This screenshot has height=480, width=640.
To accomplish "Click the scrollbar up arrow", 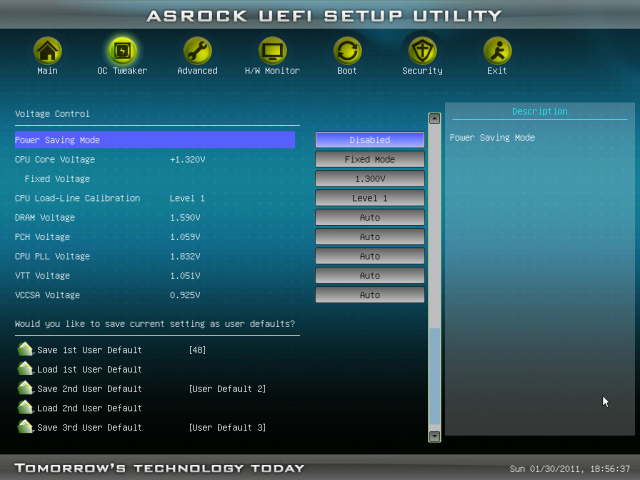I will 434,118.
